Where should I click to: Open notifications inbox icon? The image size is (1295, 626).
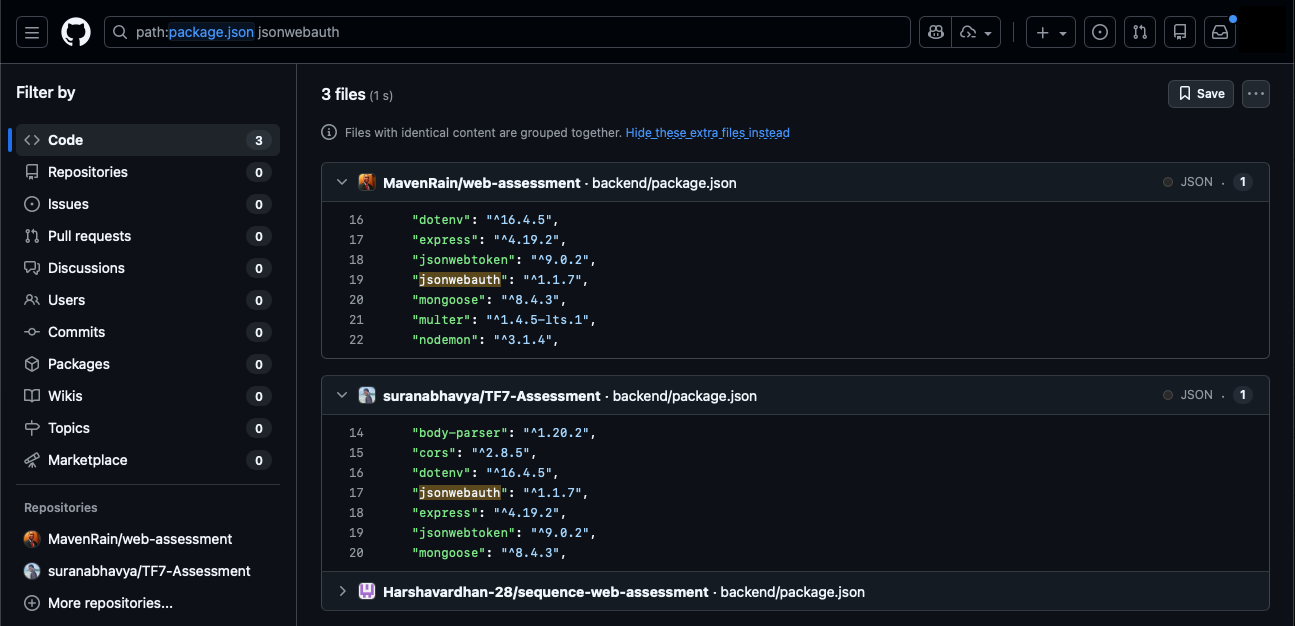click(1220, 32)
